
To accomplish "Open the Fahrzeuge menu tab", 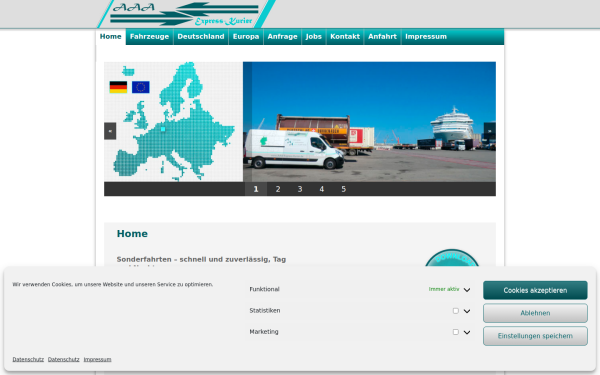I will (x=149, y=37).
